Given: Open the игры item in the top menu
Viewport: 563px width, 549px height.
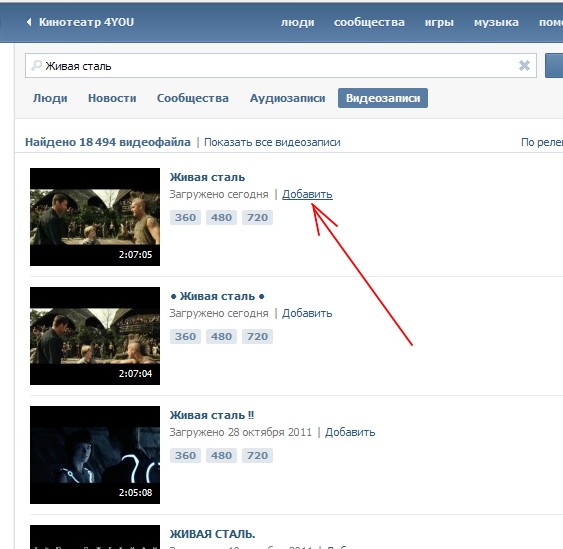Looking at the screenshot, I should (x=439, y=22).
